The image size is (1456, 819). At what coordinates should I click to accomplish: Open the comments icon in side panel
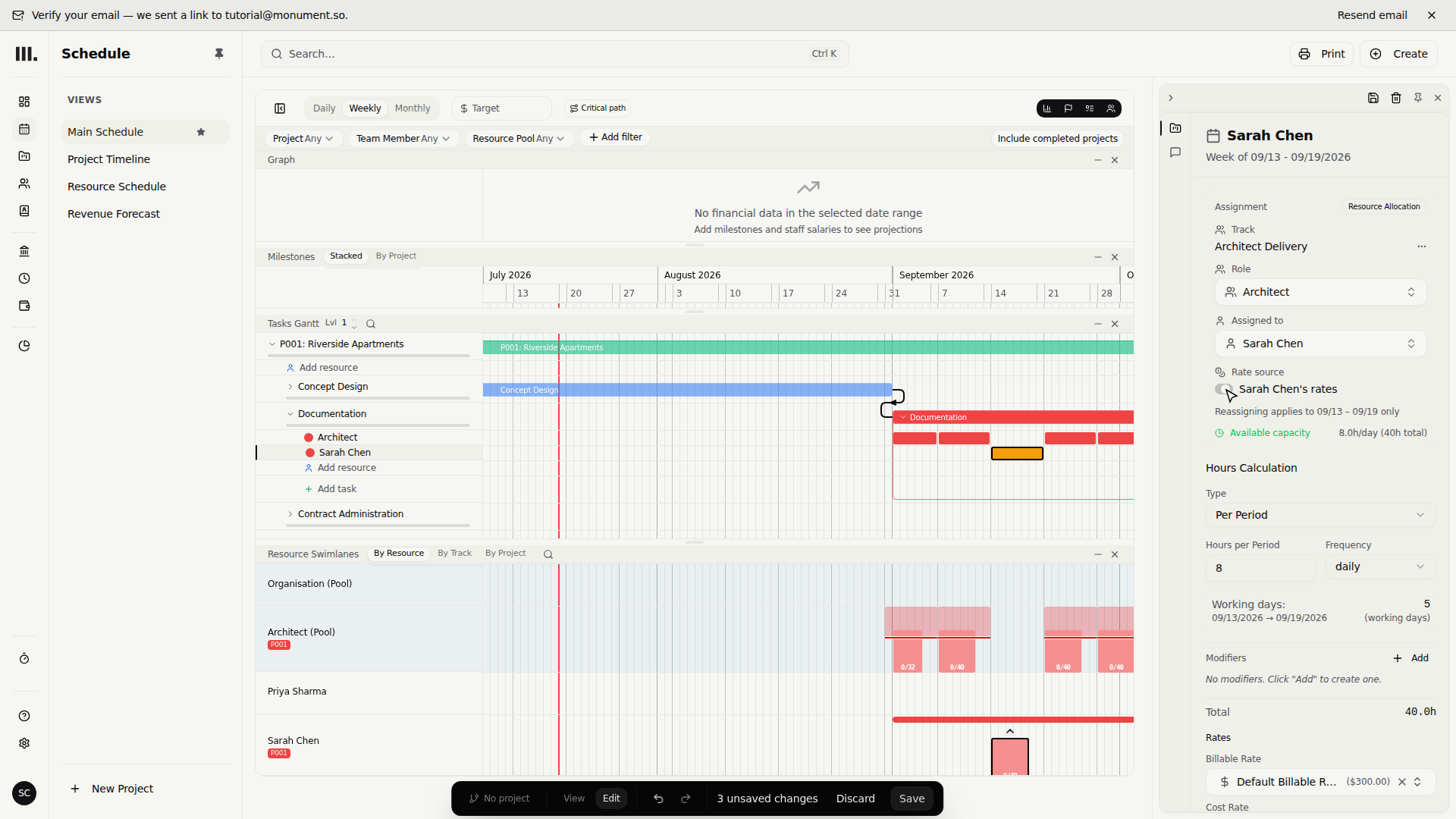(x=1175, y=152)
